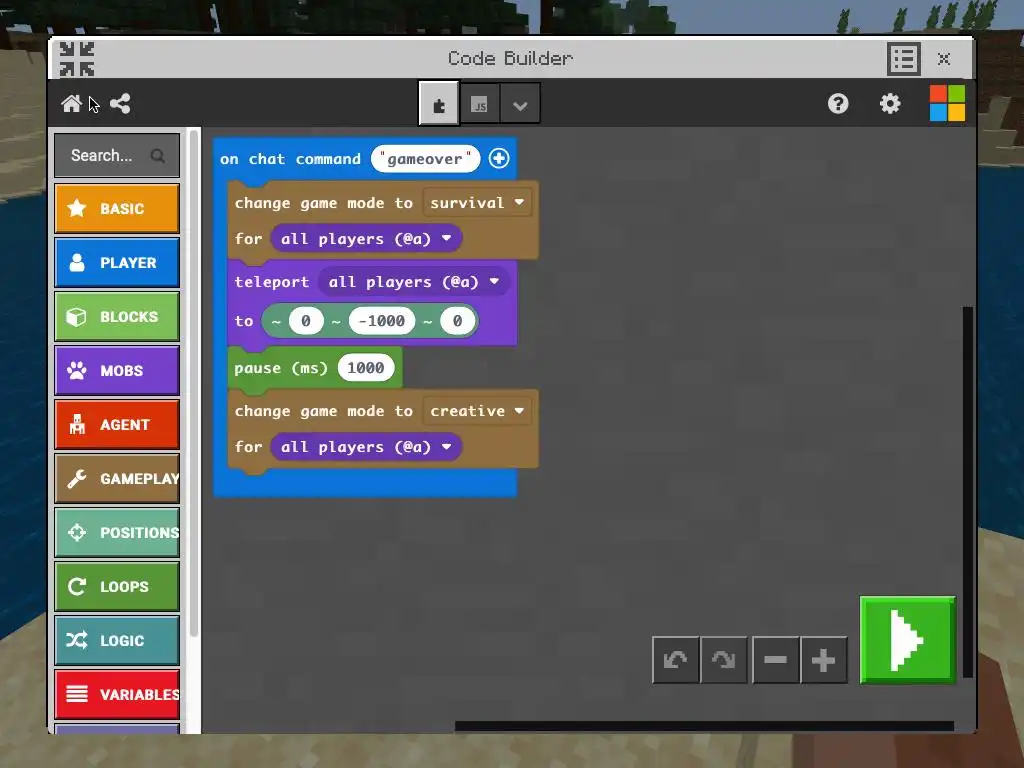This screenshot has height=768, width=1024.
Task: Click the search magnifier icon
Action: (x=157, y=155)
